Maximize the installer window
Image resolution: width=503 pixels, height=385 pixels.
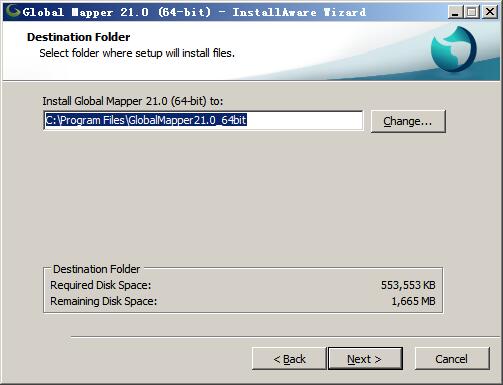pyautogui.click(x=472, y=12)
